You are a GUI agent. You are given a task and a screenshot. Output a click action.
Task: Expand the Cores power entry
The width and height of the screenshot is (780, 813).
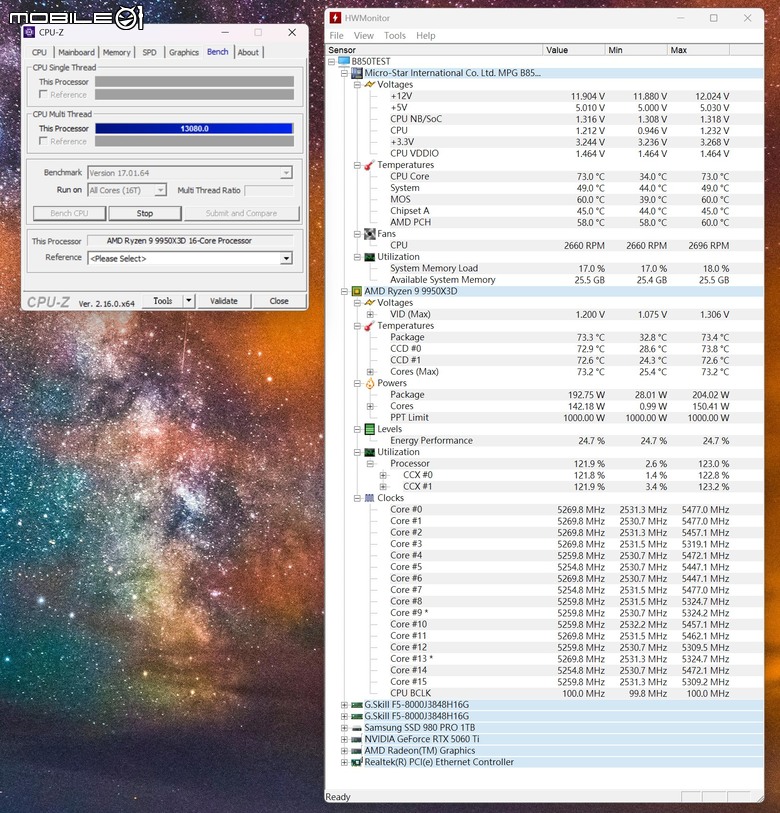[370, 406]
